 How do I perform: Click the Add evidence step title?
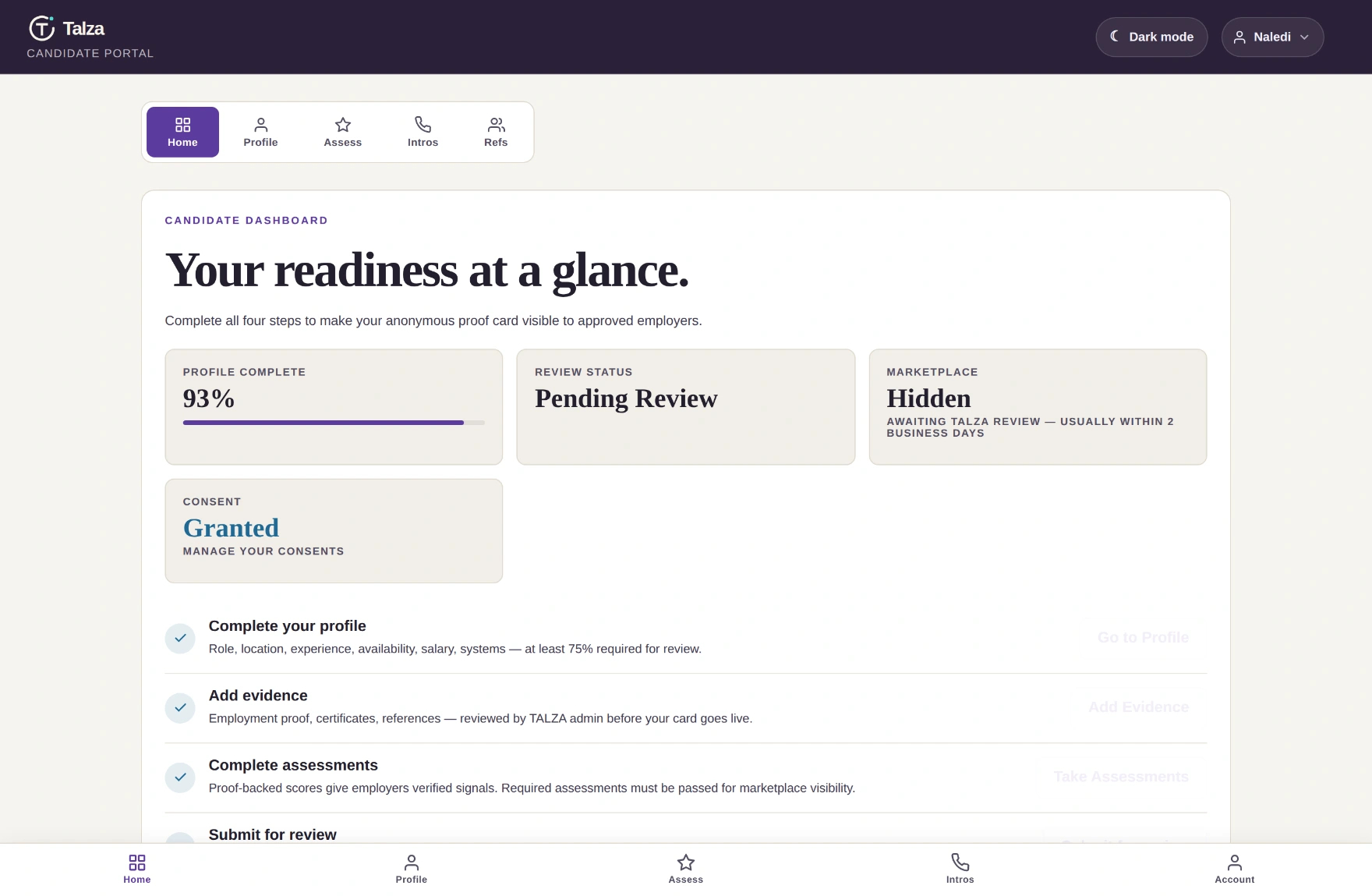pyautogui.click(x=258, y=696)
